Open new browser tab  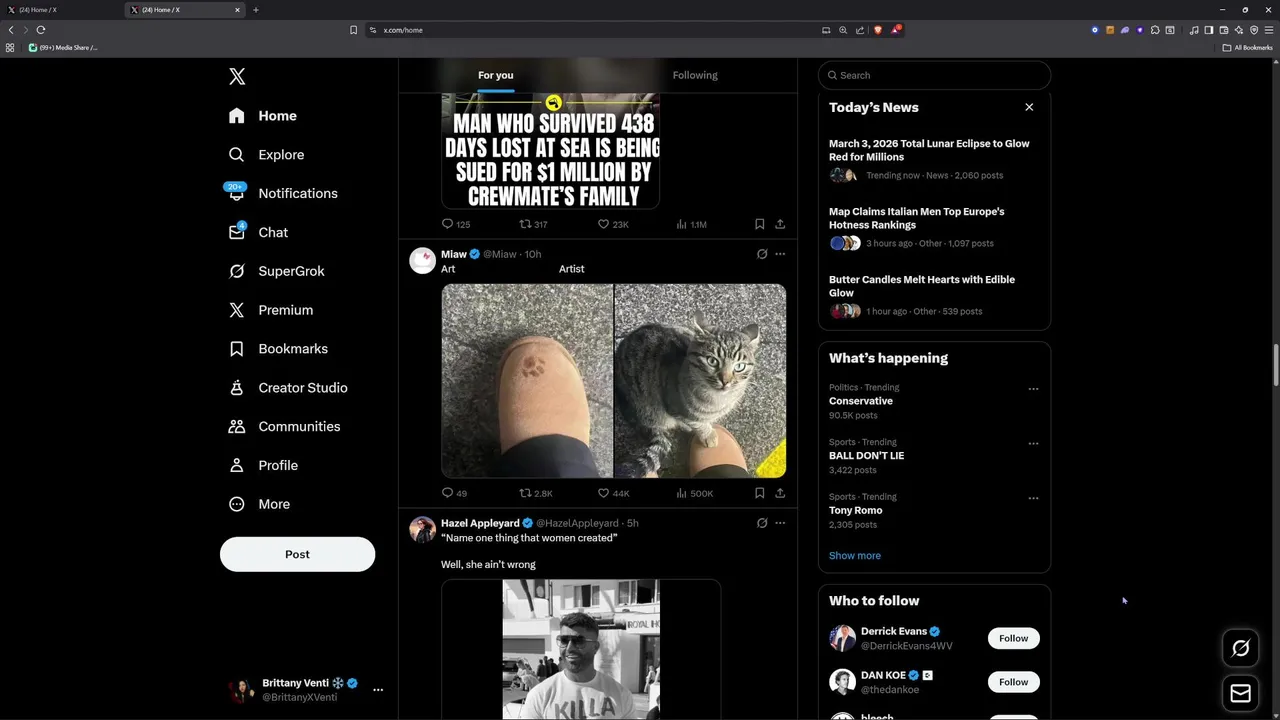[256, 10]
